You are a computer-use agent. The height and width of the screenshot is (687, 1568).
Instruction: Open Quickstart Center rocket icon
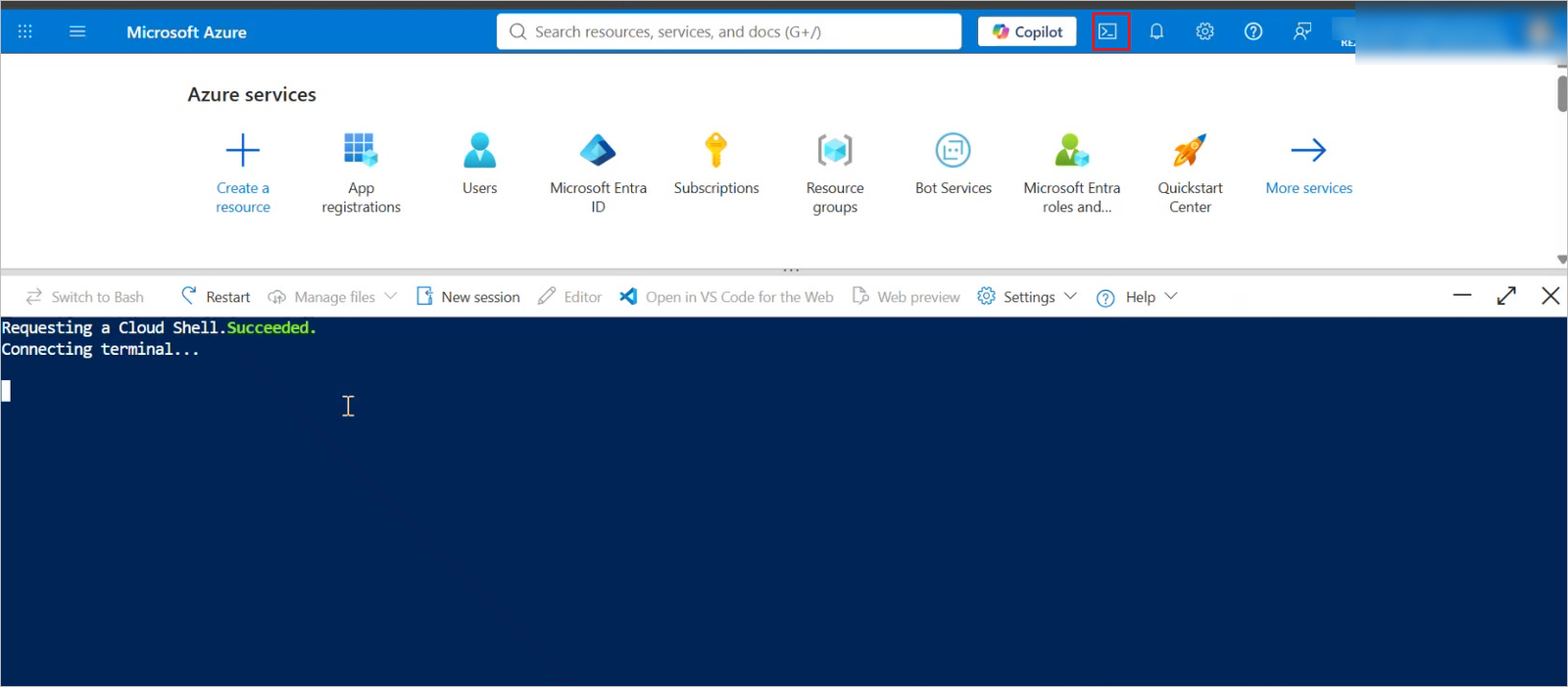(x=1190, y=150)
